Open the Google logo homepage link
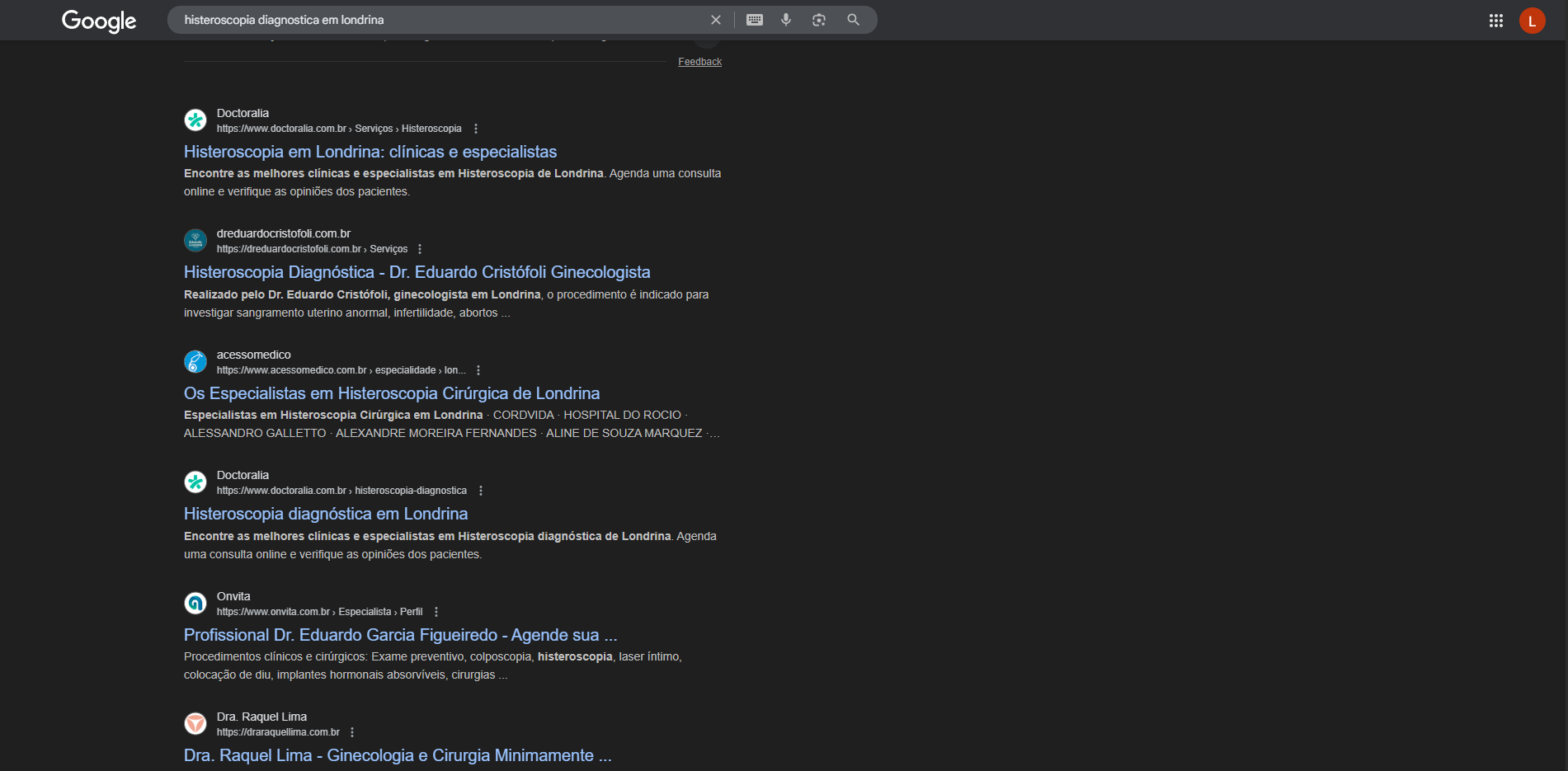 pos(99,21)
